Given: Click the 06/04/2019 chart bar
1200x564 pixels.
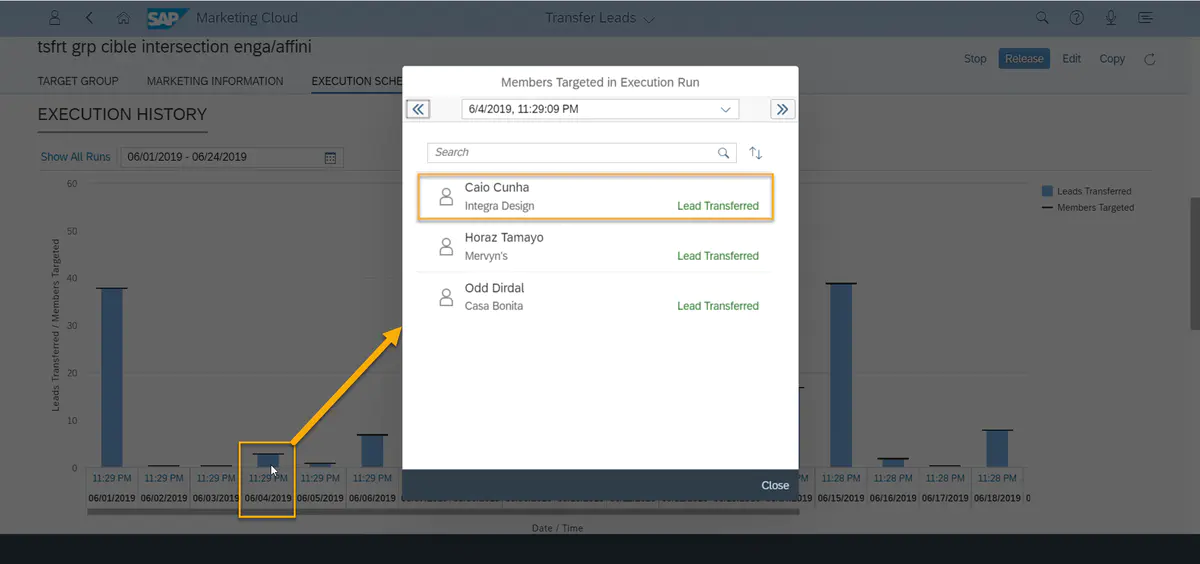Looking at the screenshot, I should [x=268, y=461].
